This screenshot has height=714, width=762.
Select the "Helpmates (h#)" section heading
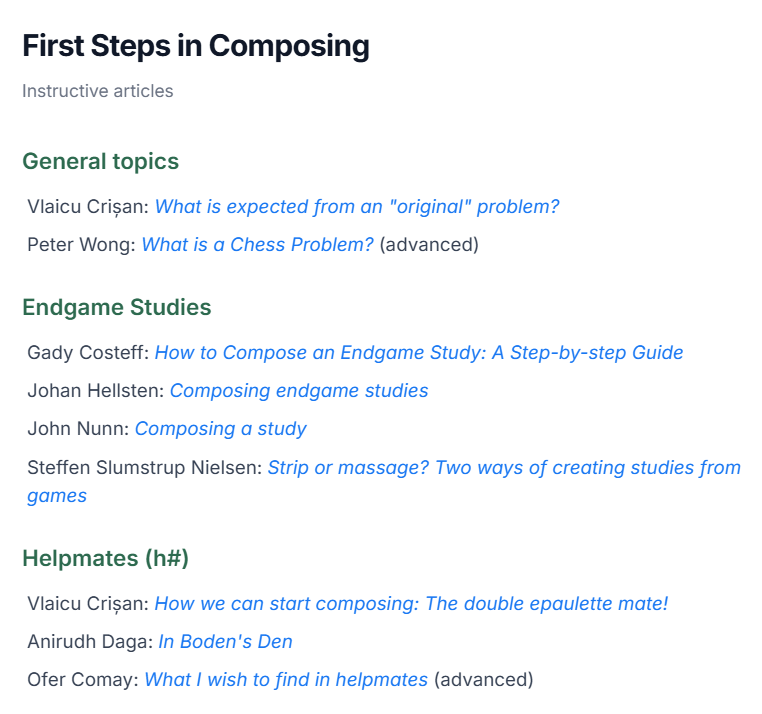tap(105, 559)
